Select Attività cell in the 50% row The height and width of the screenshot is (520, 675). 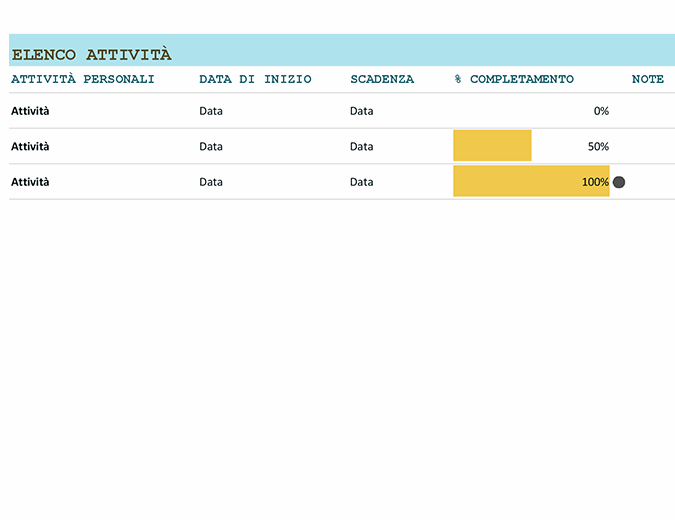tap(30, 146)
